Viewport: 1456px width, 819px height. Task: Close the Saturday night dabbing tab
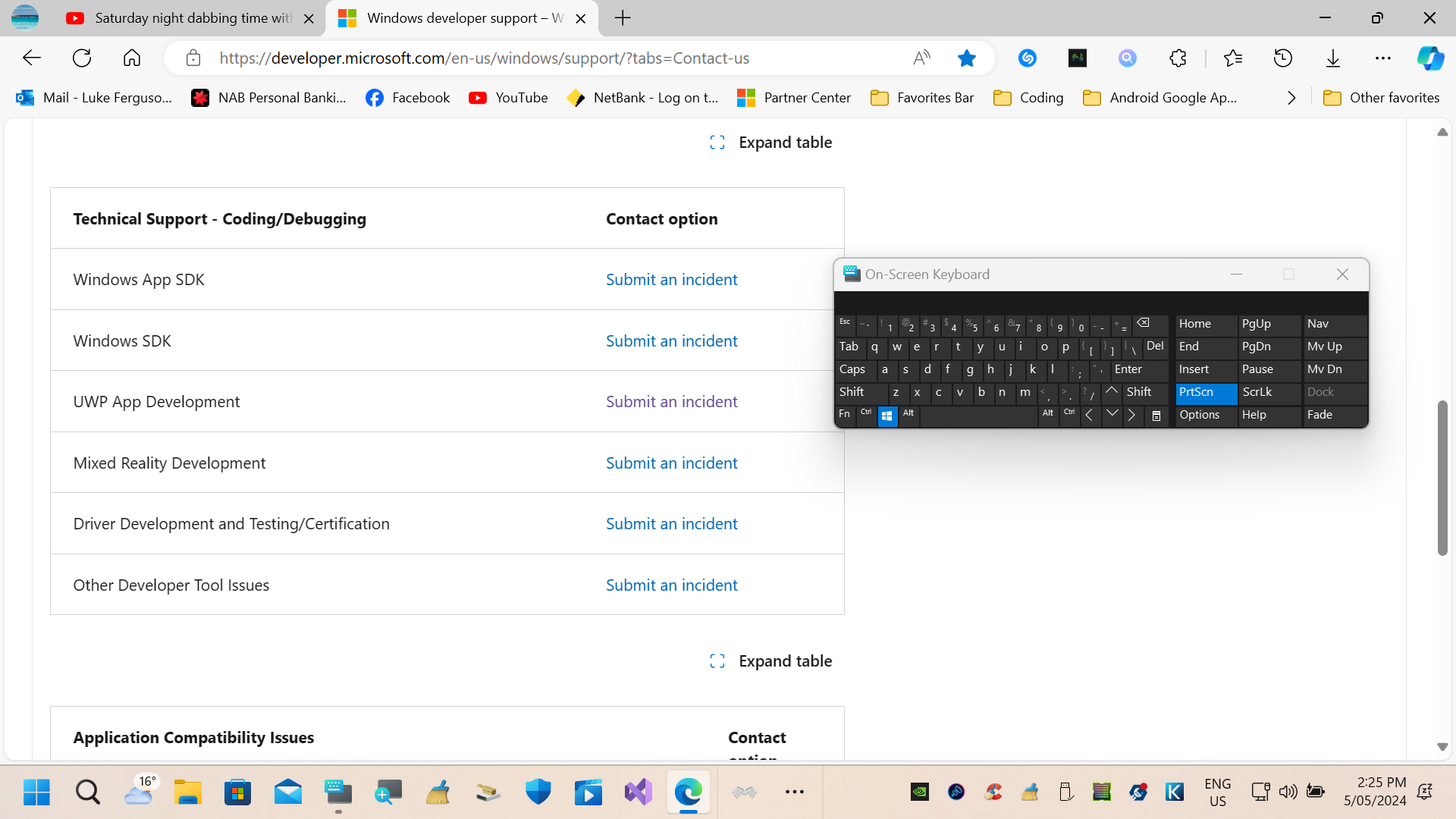[309, 18]
